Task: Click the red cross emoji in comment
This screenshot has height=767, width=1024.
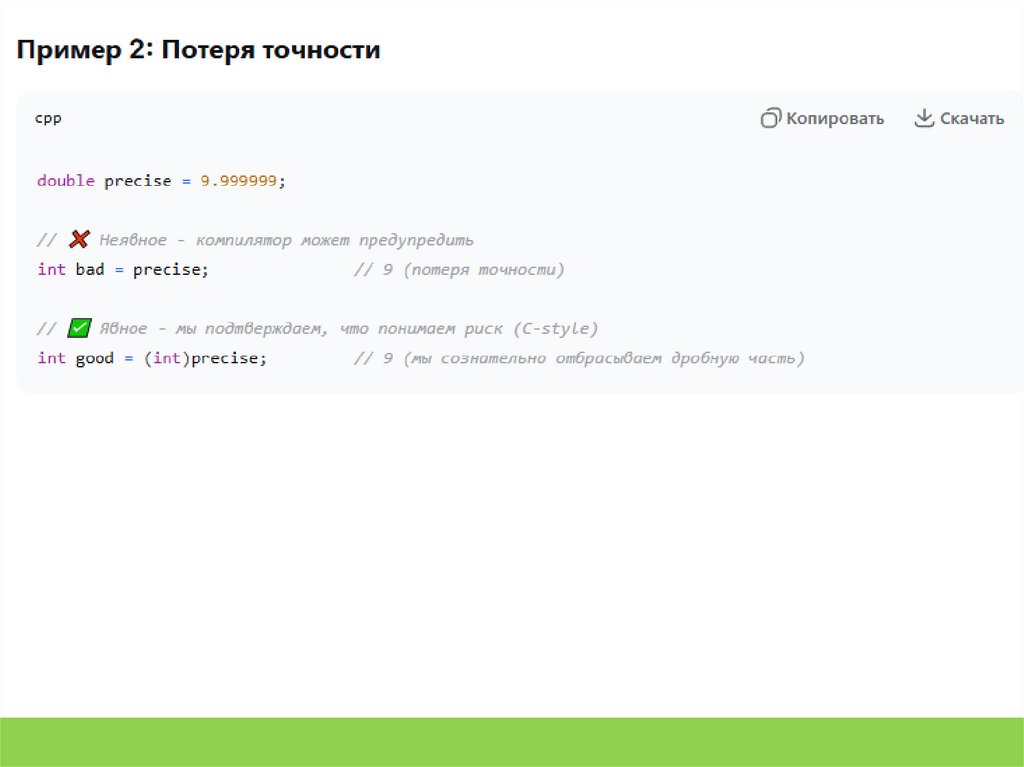Action: 79,239
